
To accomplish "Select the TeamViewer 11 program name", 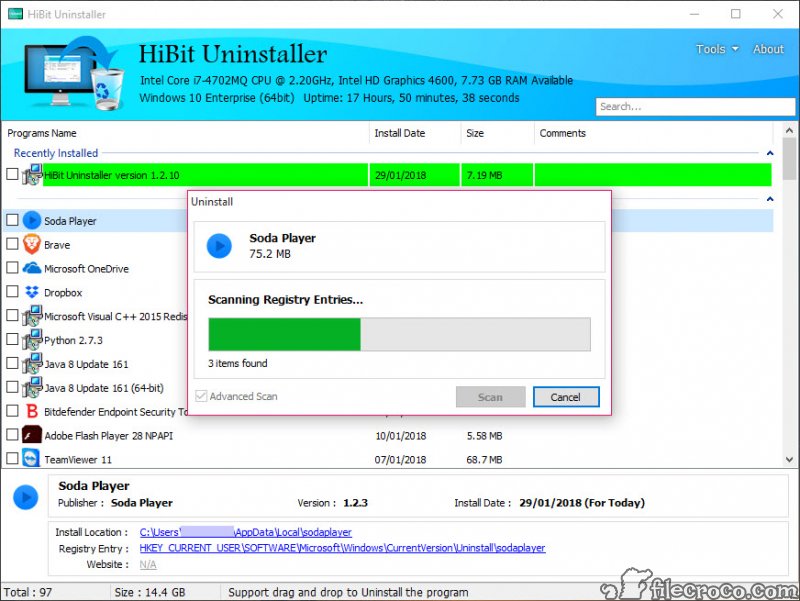I will [78, 460].
